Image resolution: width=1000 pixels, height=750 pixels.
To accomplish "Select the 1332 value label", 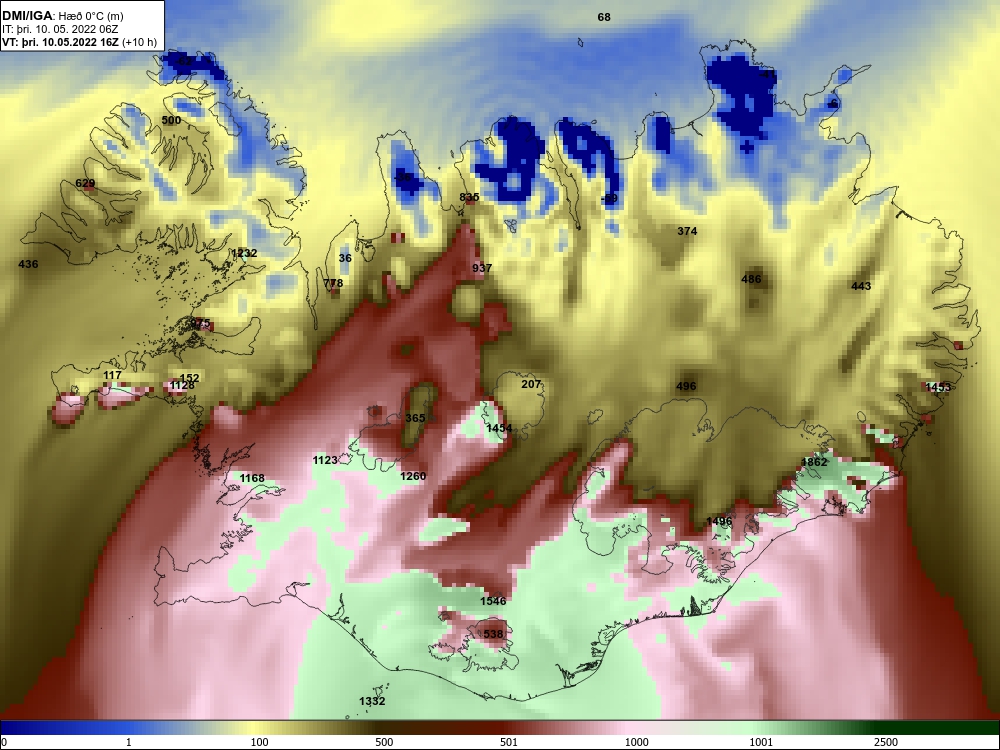I will (372, 702).
